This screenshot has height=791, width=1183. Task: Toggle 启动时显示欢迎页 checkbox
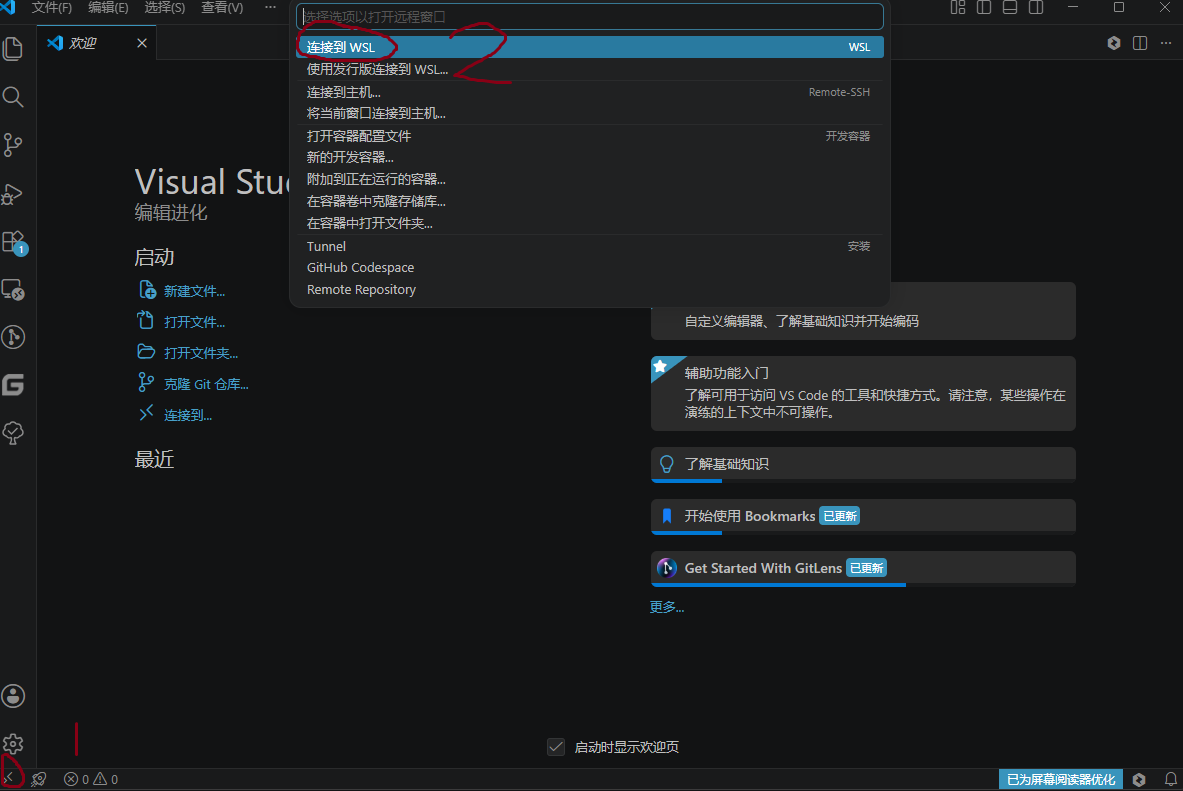(556, 746)
